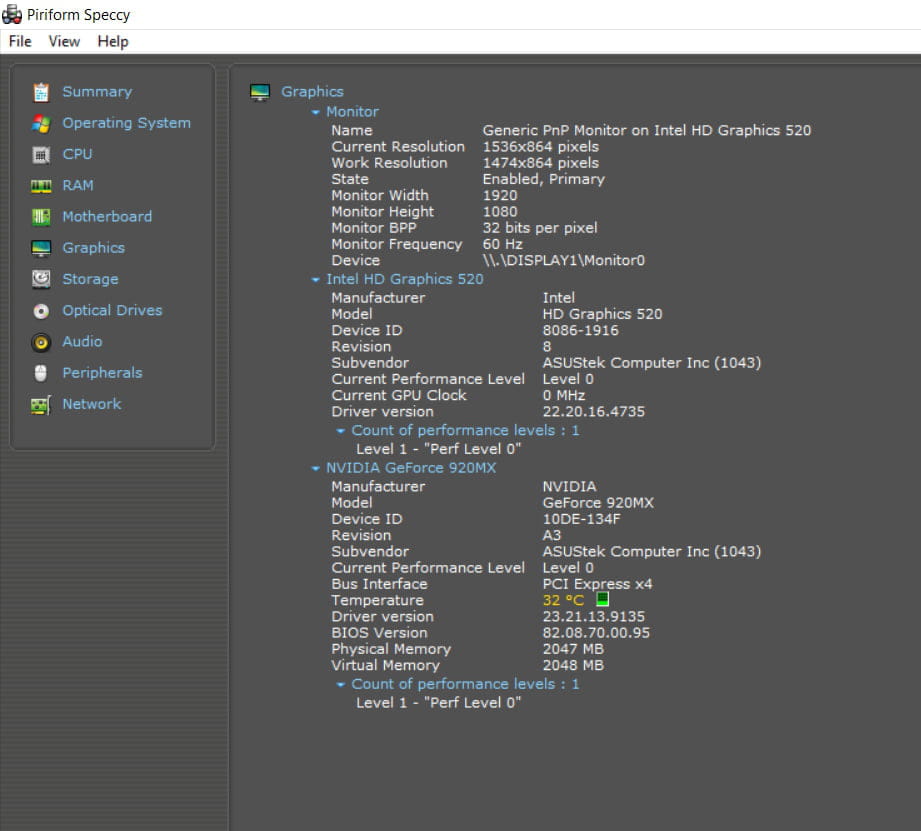Viewport: 921px width, 831px height.
Task: Collapse the Monitor section arrow
Action: 316,113
